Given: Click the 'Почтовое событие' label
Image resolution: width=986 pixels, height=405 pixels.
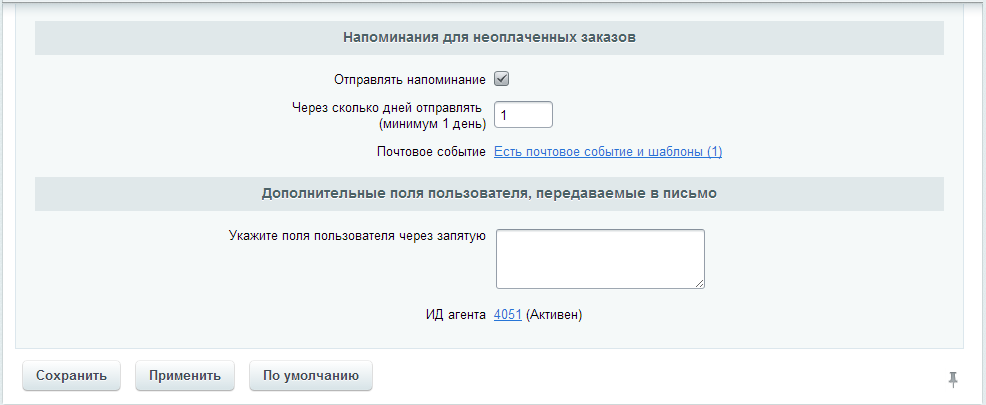Looking at the screenshot, I should tap(431, 152).
